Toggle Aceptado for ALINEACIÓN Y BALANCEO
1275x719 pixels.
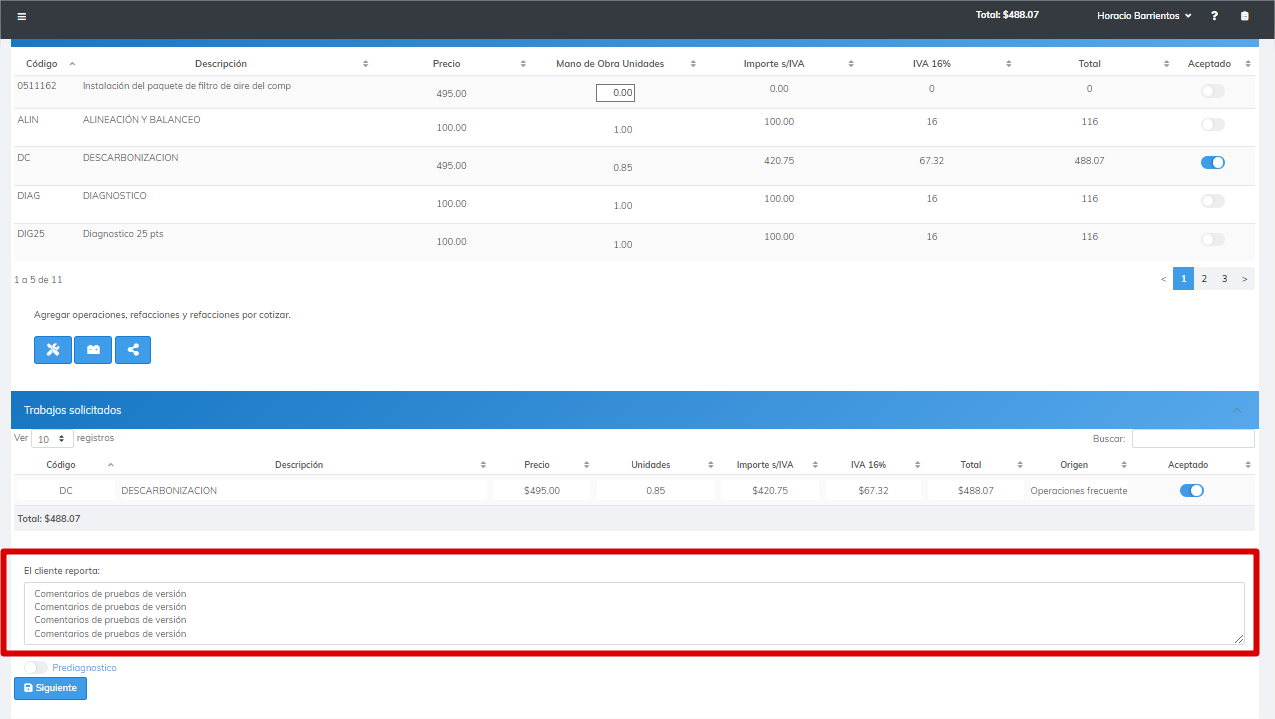[1212, 125]
